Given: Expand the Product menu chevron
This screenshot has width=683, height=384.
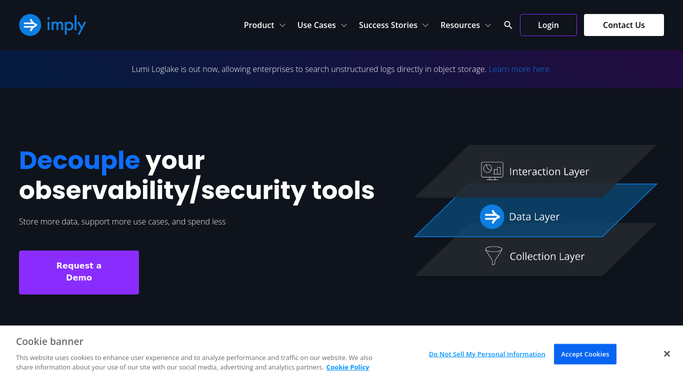Looking at the screenshot, I should 282,25.
